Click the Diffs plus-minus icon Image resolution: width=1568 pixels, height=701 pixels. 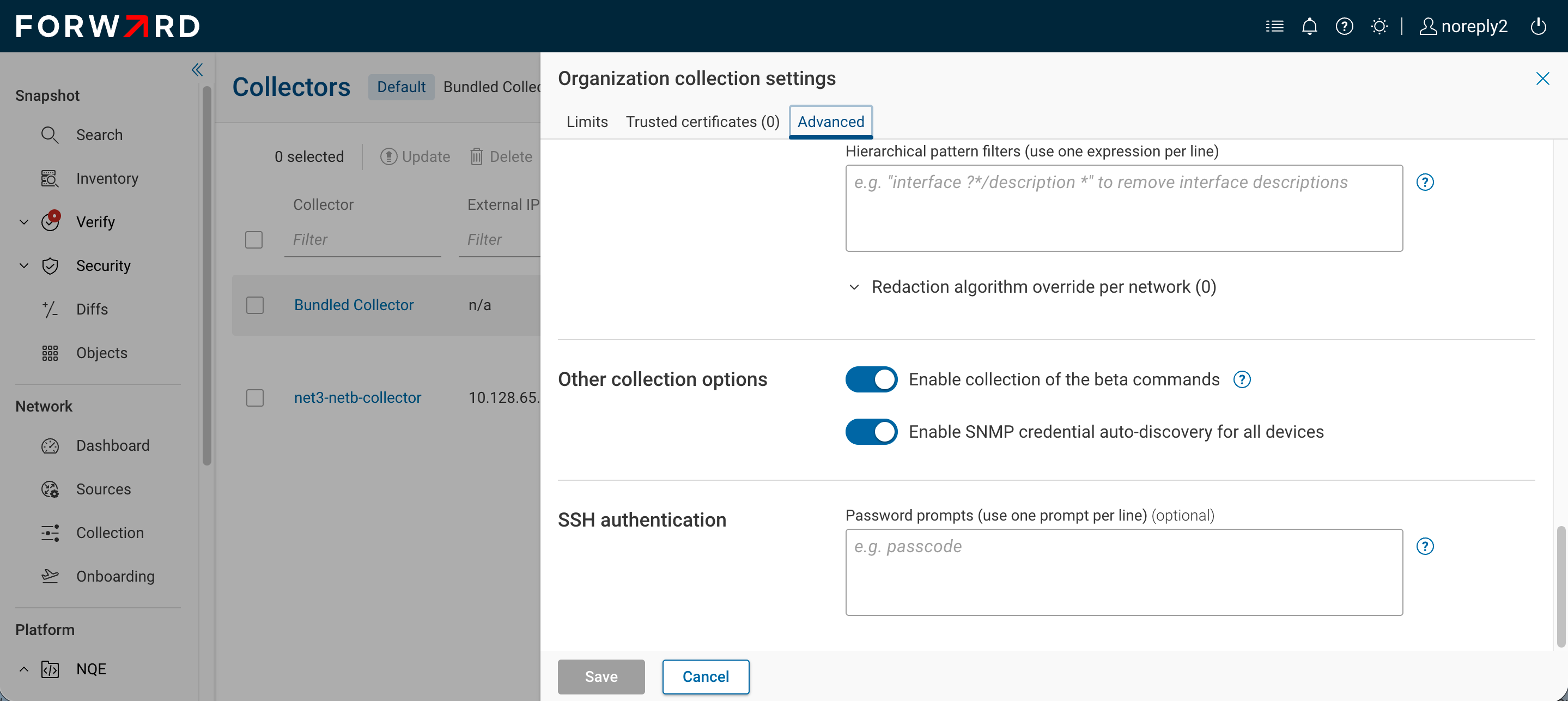point(50,310)
